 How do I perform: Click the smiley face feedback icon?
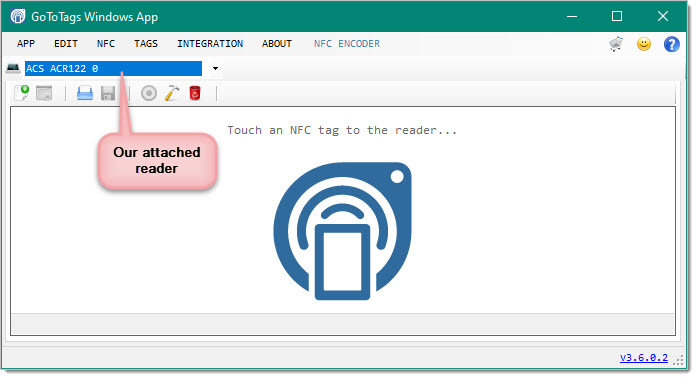click(x=644, y=43)
